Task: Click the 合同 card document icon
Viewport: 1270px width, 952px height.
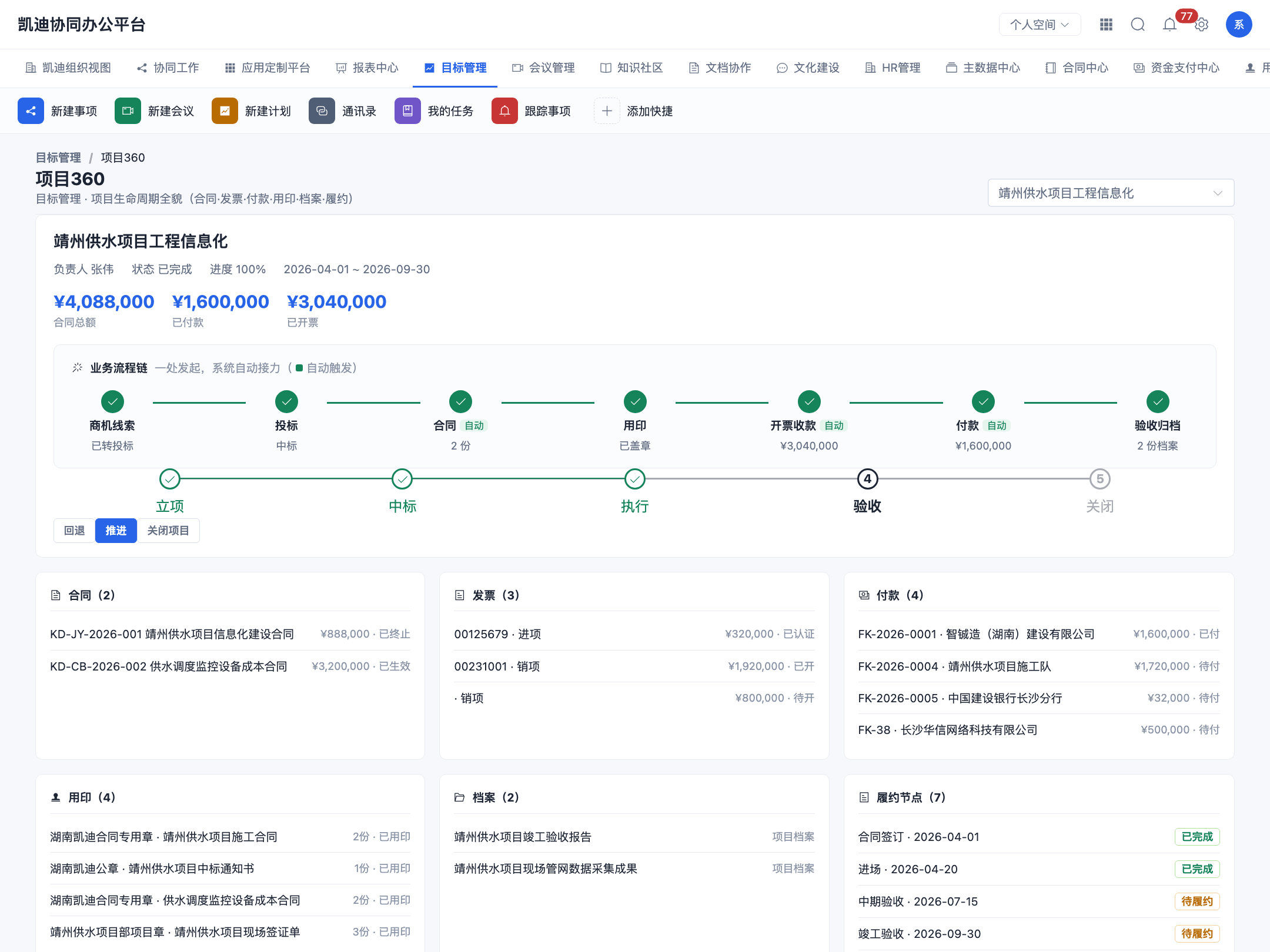Action: tap(56, 595)
